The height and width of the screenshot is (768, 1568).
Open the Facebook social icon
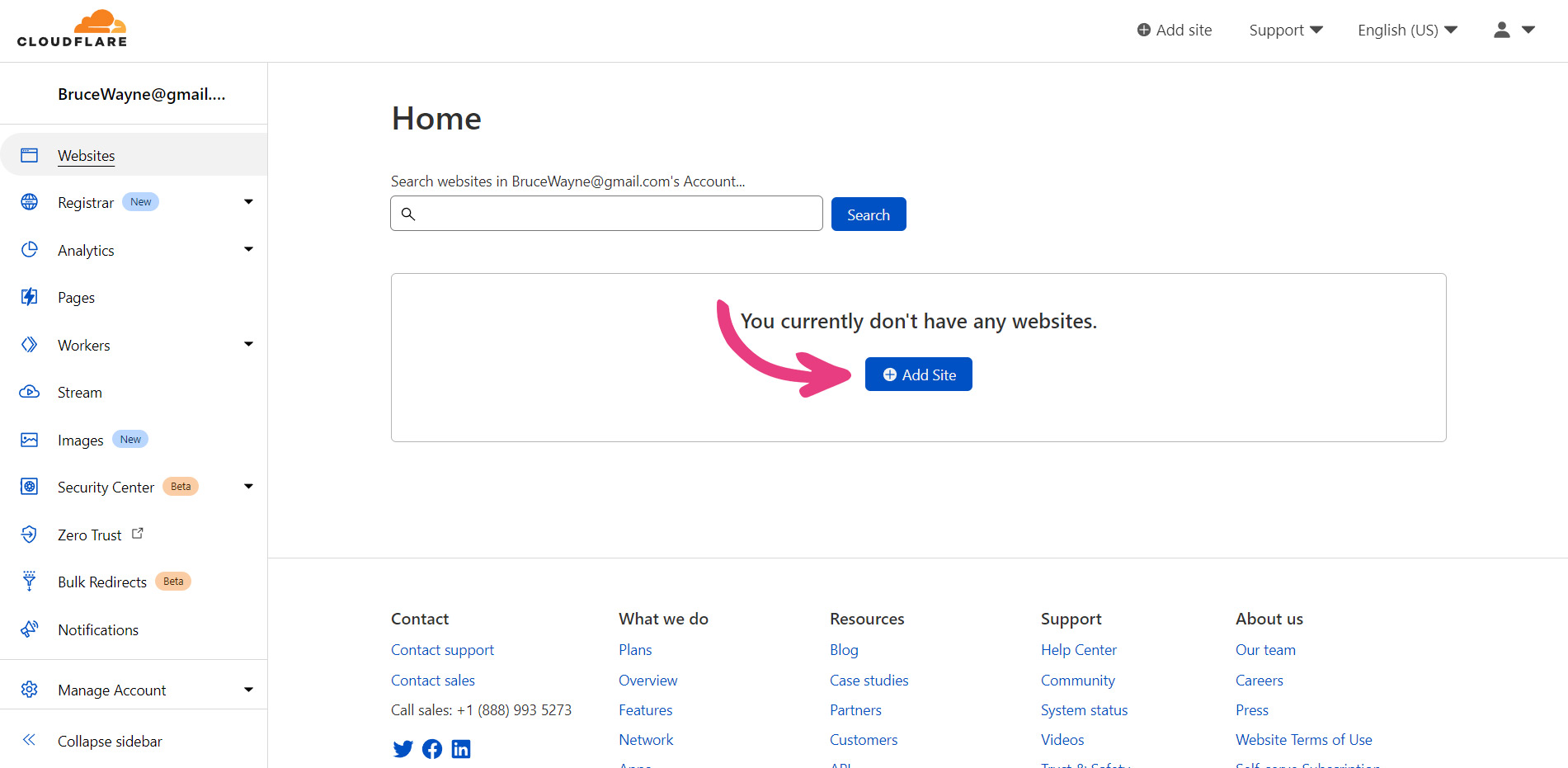pos(432,749)
